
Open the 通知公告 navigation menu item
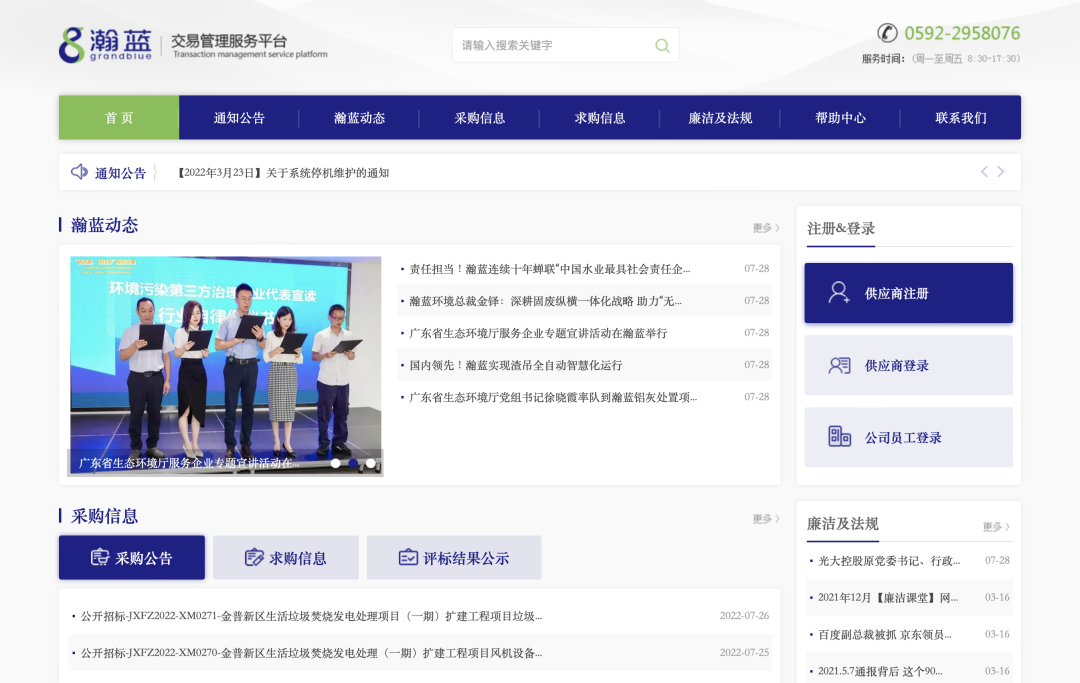[x=239, y=118]
